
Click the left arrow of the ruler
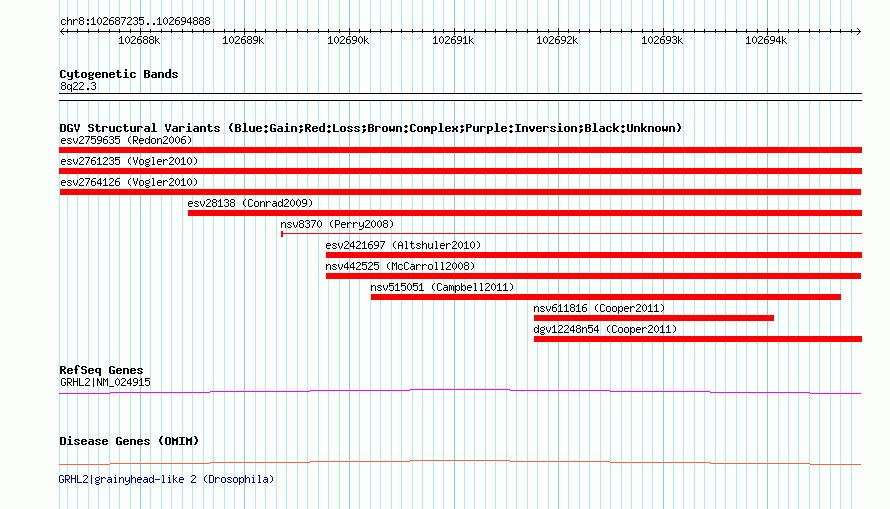click(62, 31)
